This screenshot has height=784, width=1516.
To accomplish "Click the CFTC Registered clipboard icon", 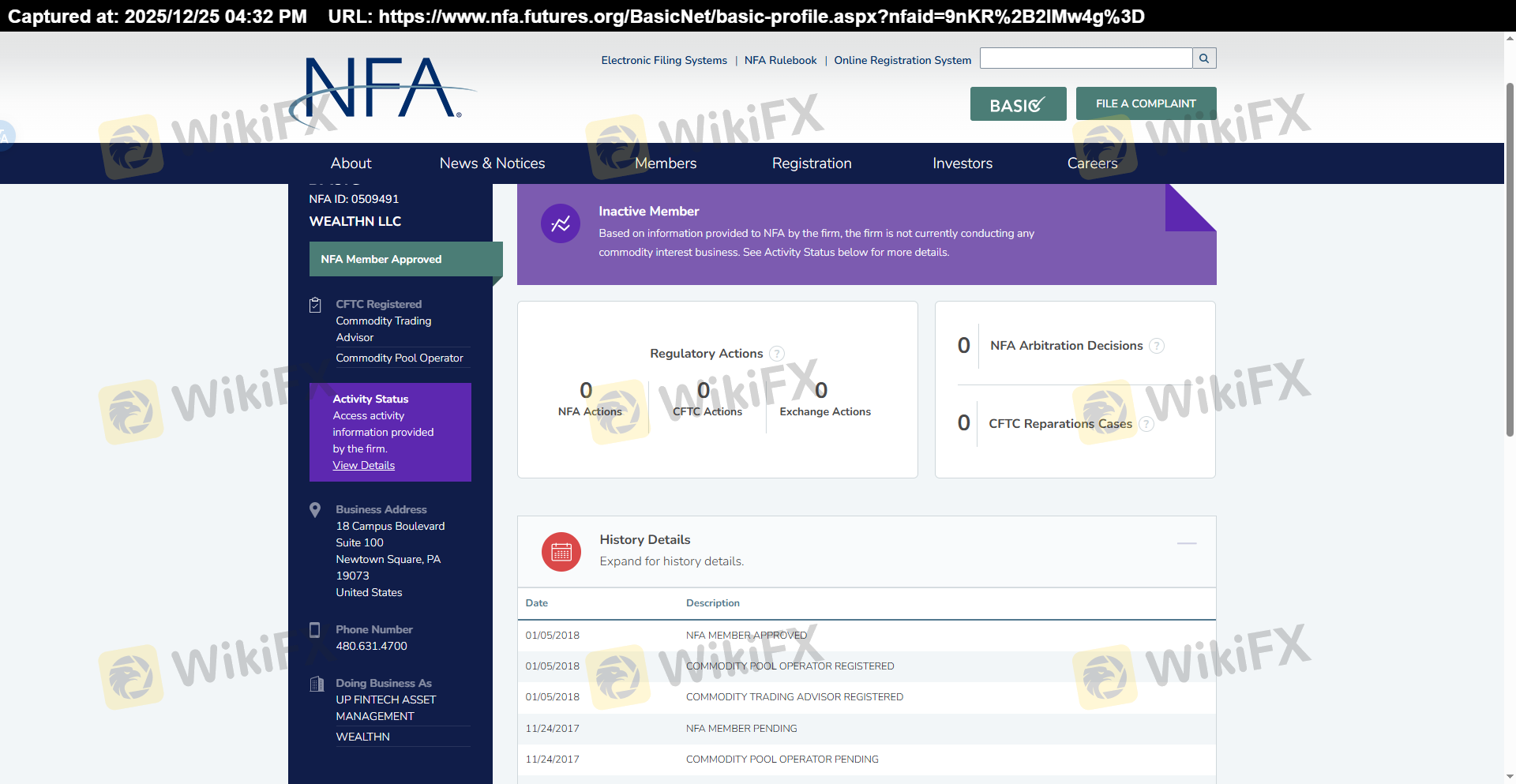I will [x=315, y=305].
